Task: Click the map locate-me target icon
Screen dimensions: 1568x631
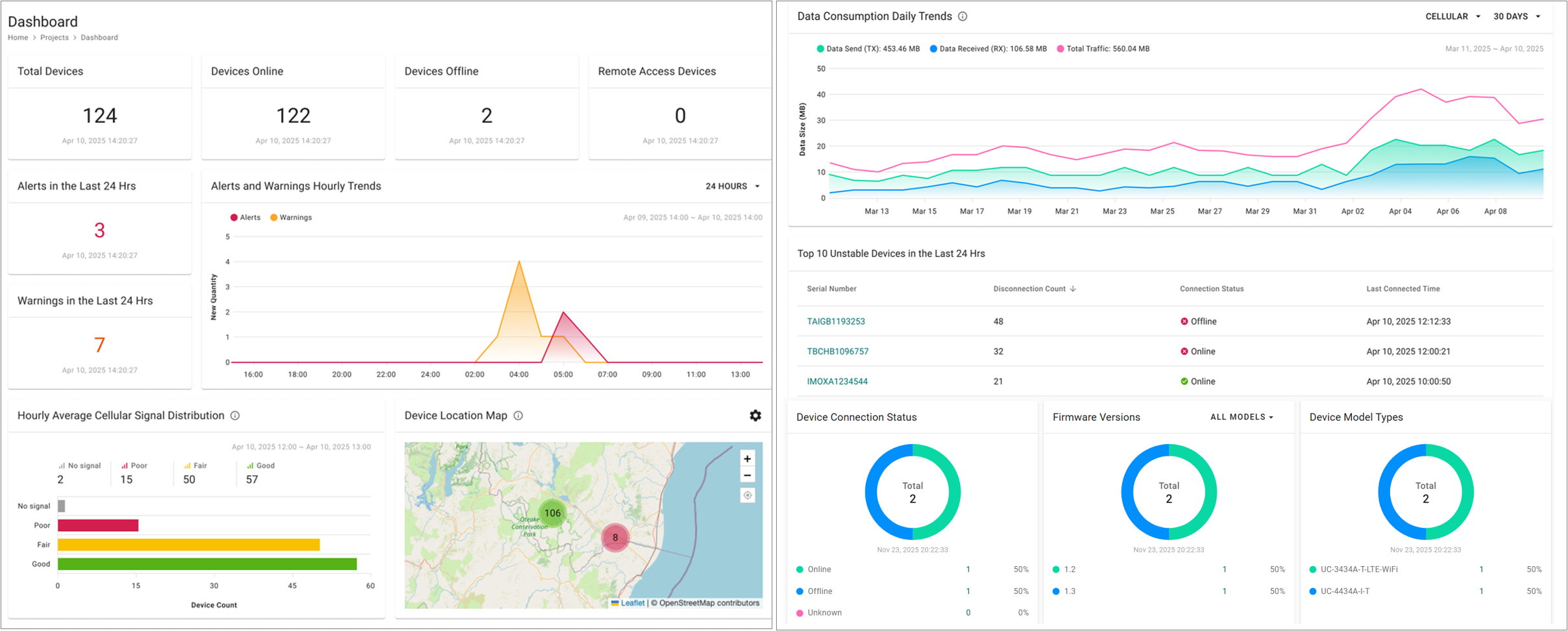Action: pos(747,495)
